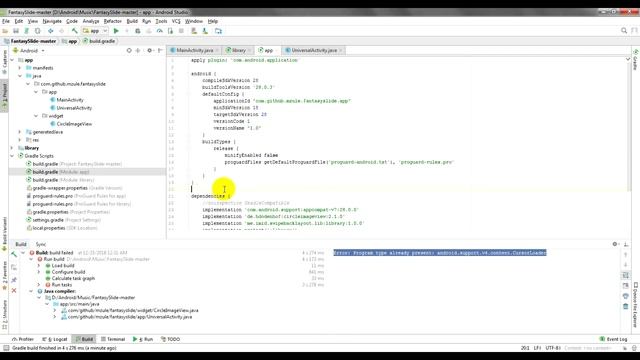The image size is (640, 360).
Task: Hide the Project panel
Action: [x=160, y=51]
